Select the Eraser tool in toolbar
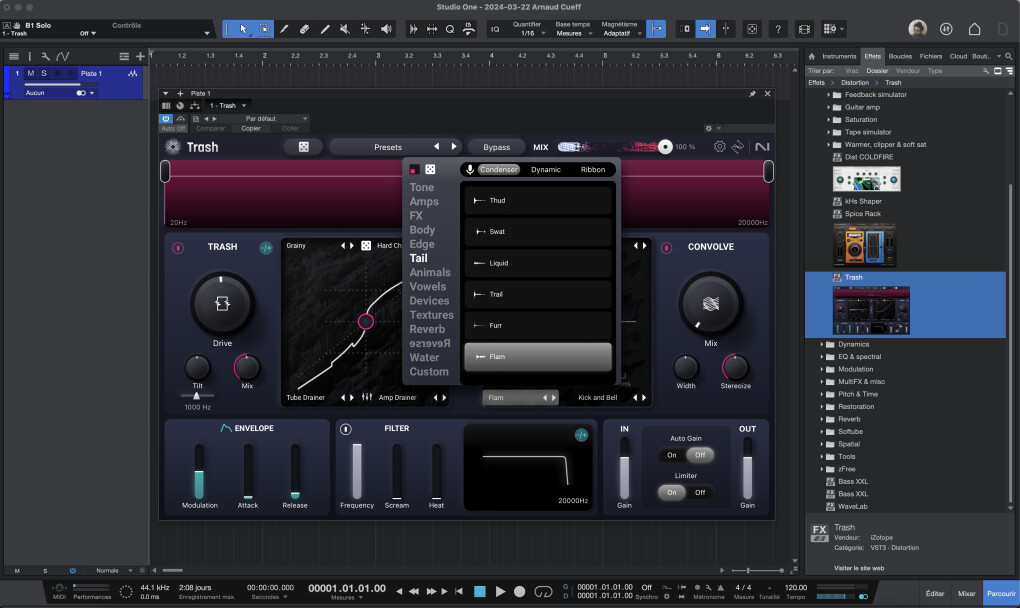The width and height of the screenshot is (1020, 608). [x=305, y=29]
